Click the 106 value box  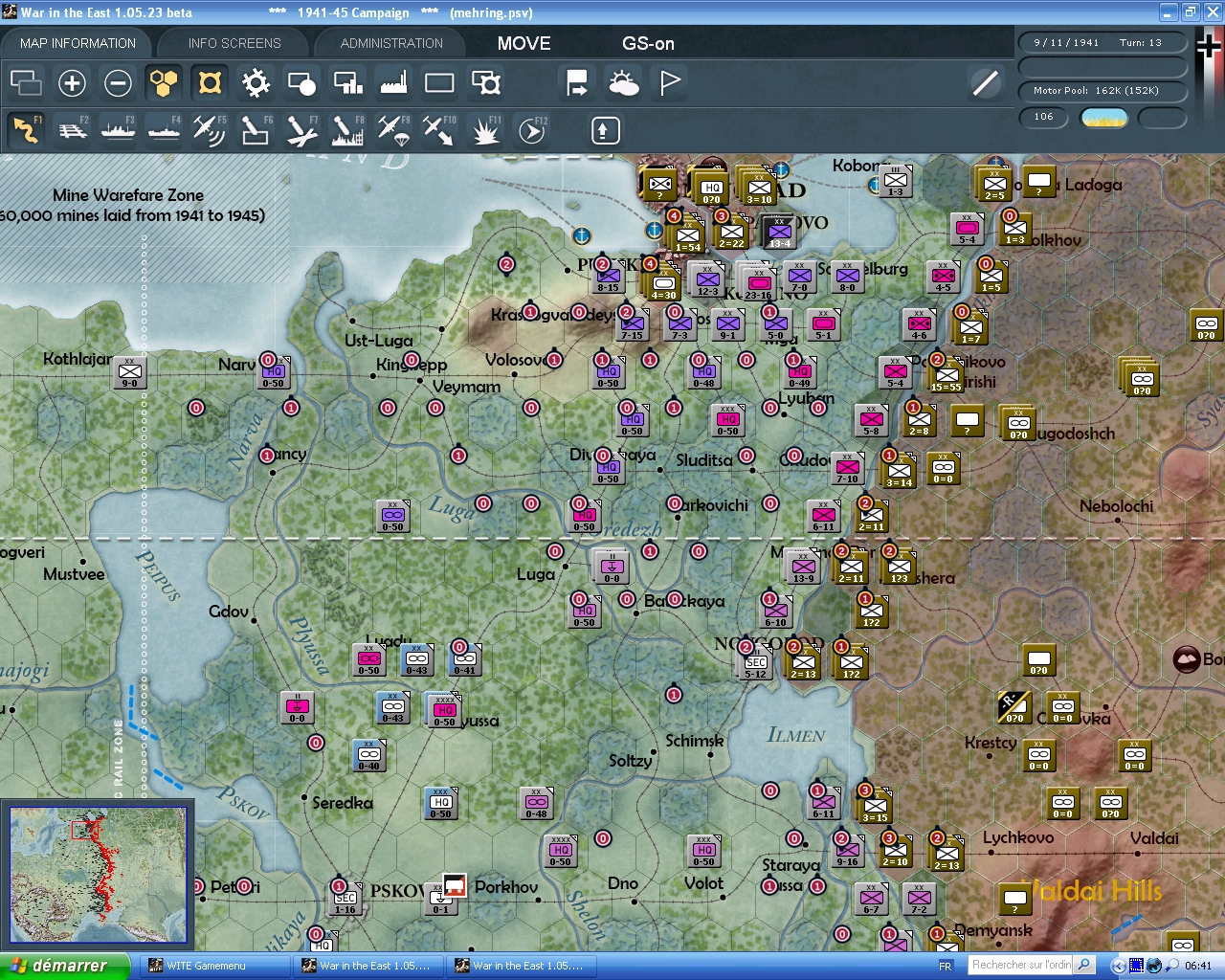(x=1043, y=117)
